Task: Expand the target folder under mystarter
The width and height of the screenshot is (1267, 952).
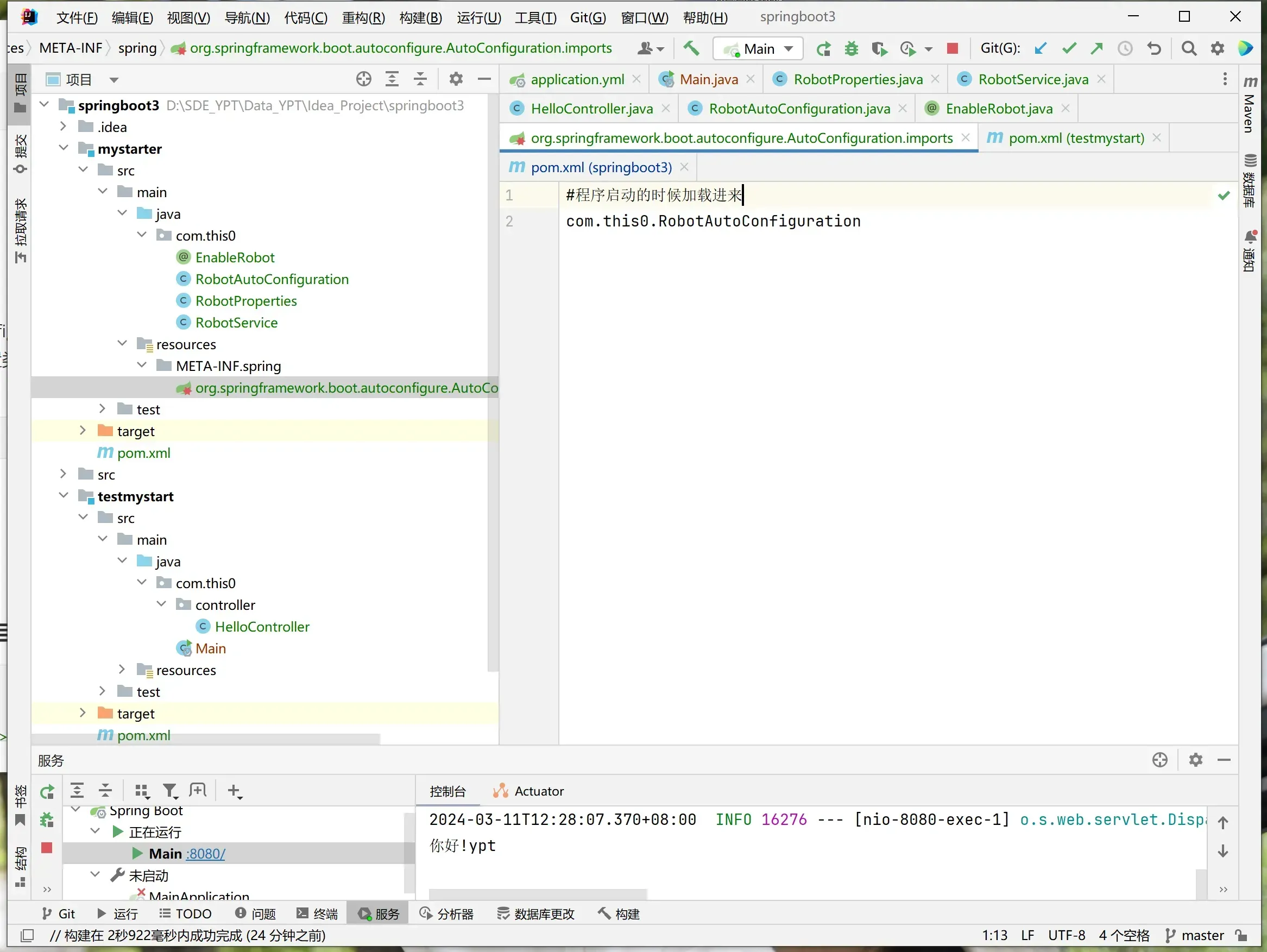Action: pos(83,431)
